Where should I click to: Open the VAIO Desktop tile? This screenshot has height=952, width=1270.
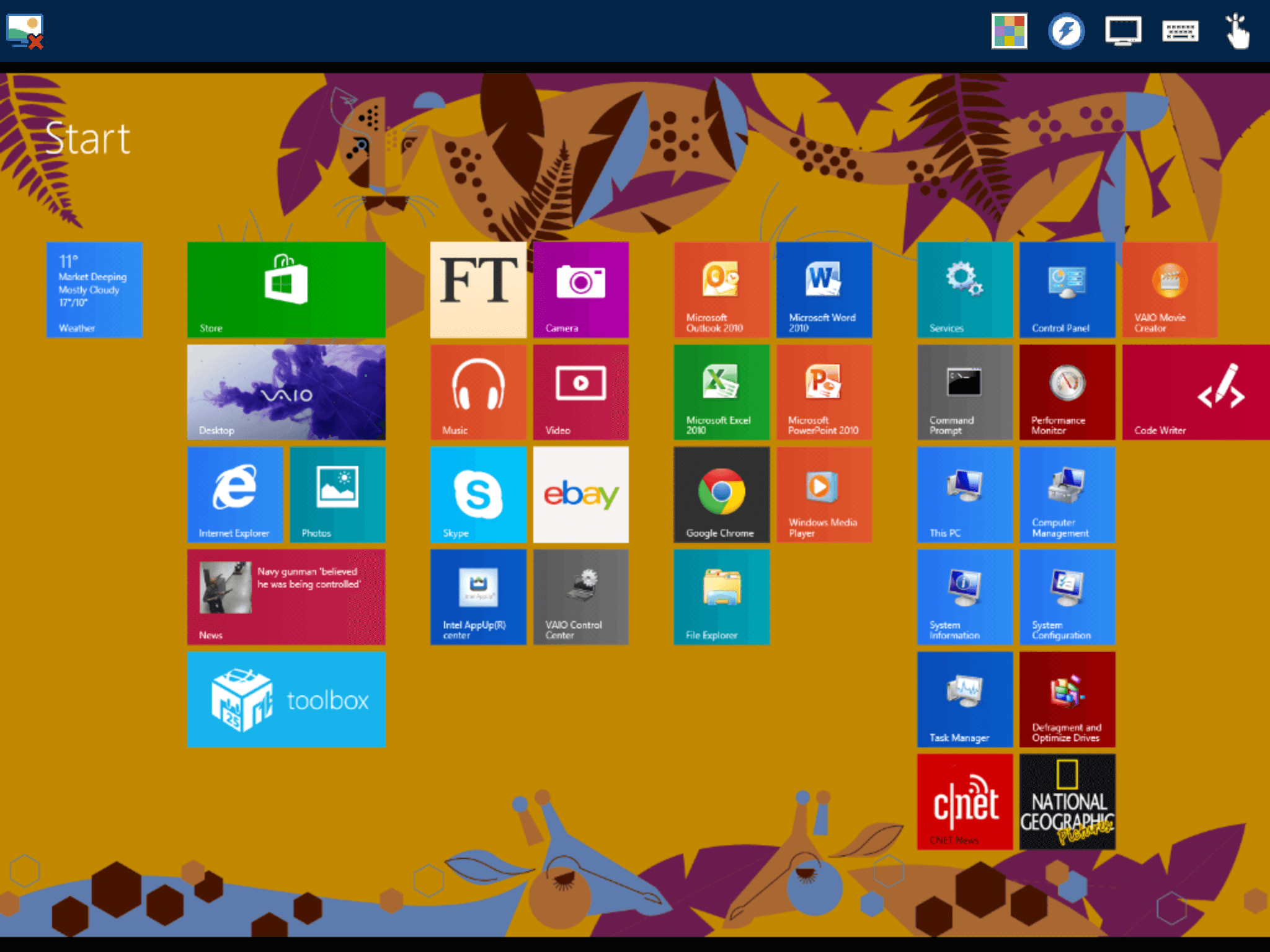[x=286, y=392]
